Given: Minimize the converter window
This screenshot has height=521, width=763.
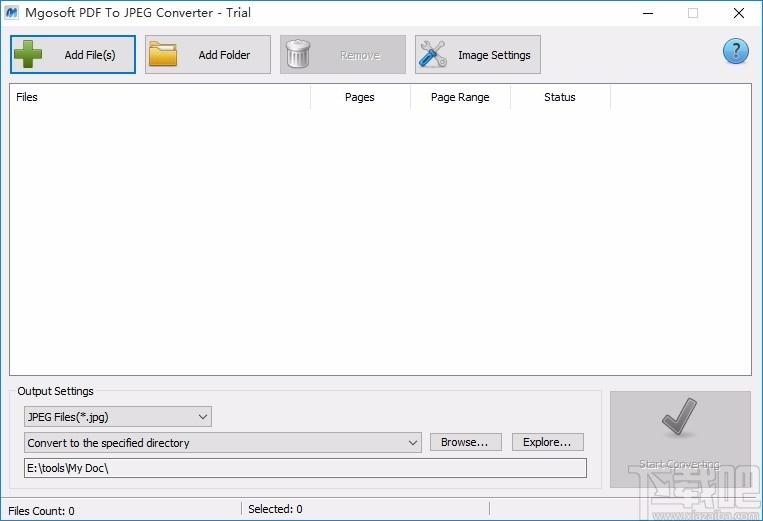Looking at the screenshot, I should 648,13.
